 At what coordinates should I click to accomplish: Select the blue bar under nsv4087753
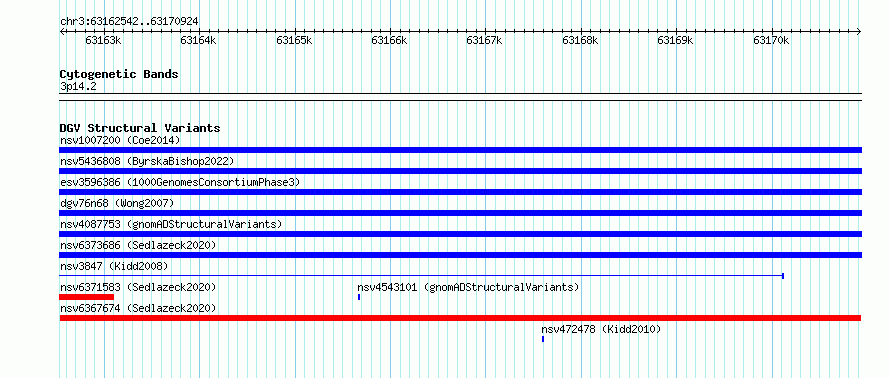[460, 234]
